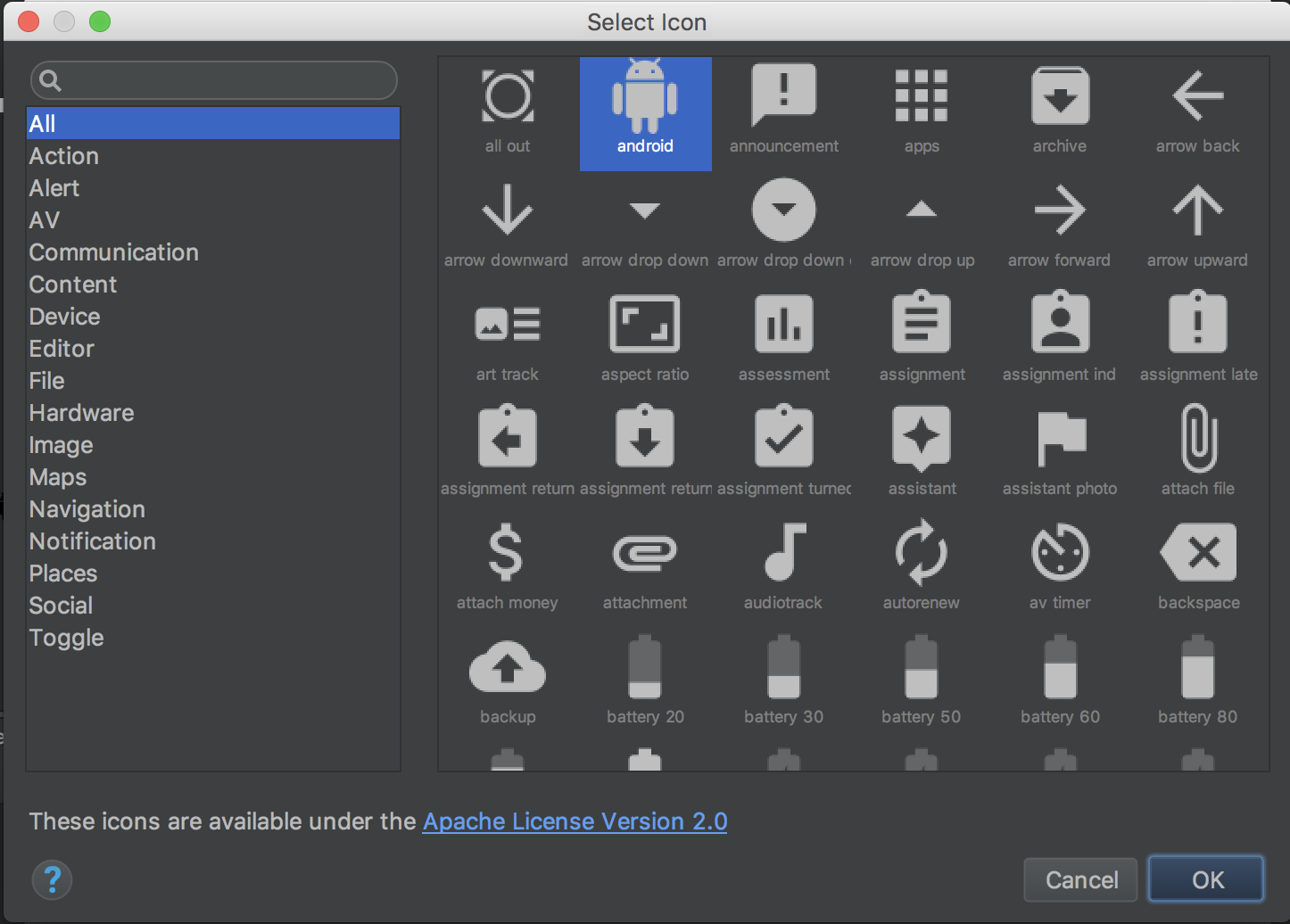The image size is (1290, 924).
Task: Click the av timer icon
Action: [x=1059, y=552]
